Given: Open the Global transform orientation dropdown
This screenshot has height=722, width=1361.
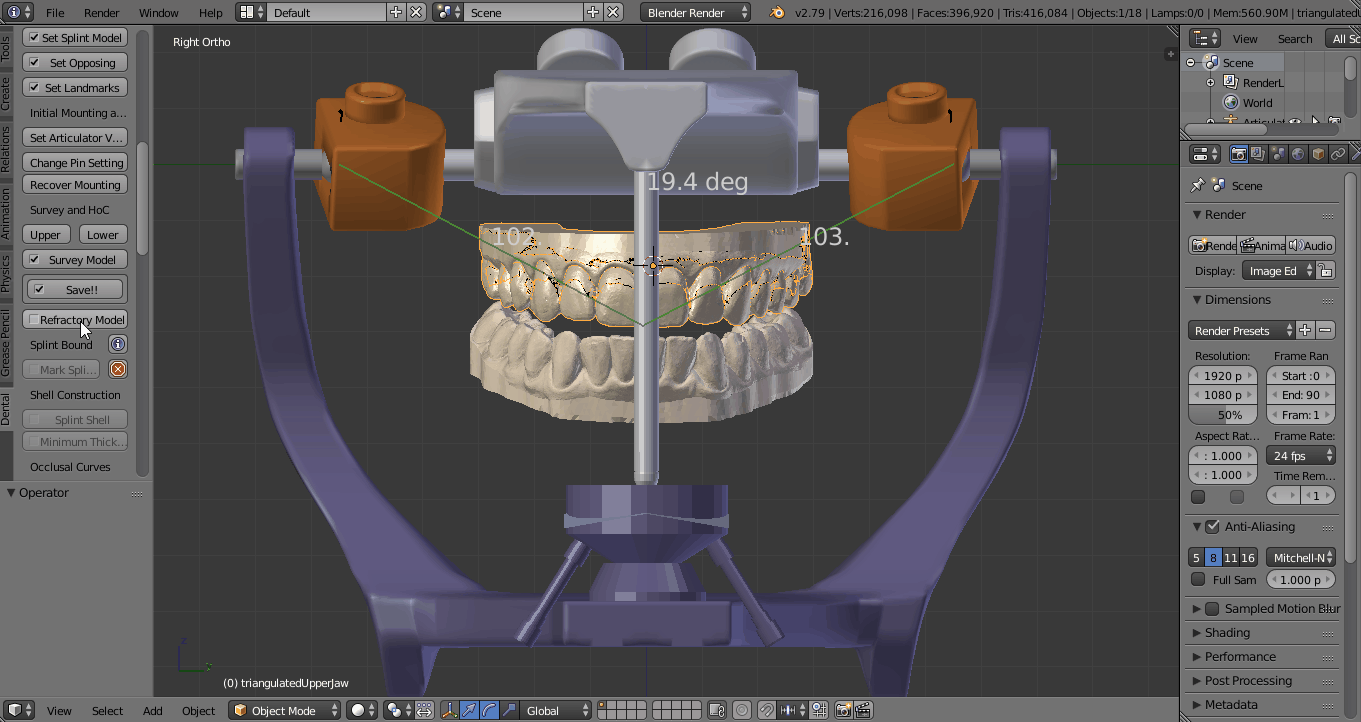Looking at the screenshot, I should tap(557, 710).
